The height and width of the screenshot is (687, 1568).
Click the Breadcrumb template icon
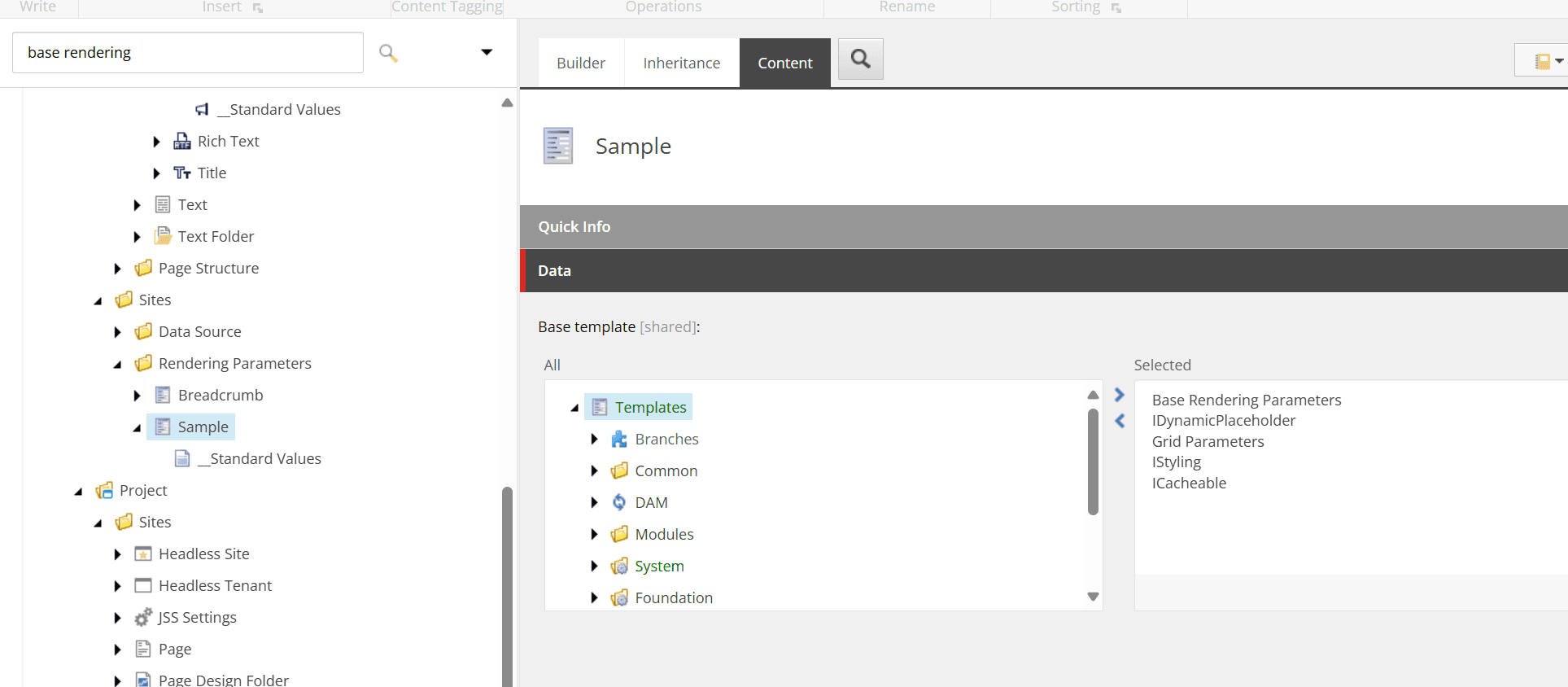[163, 395]
